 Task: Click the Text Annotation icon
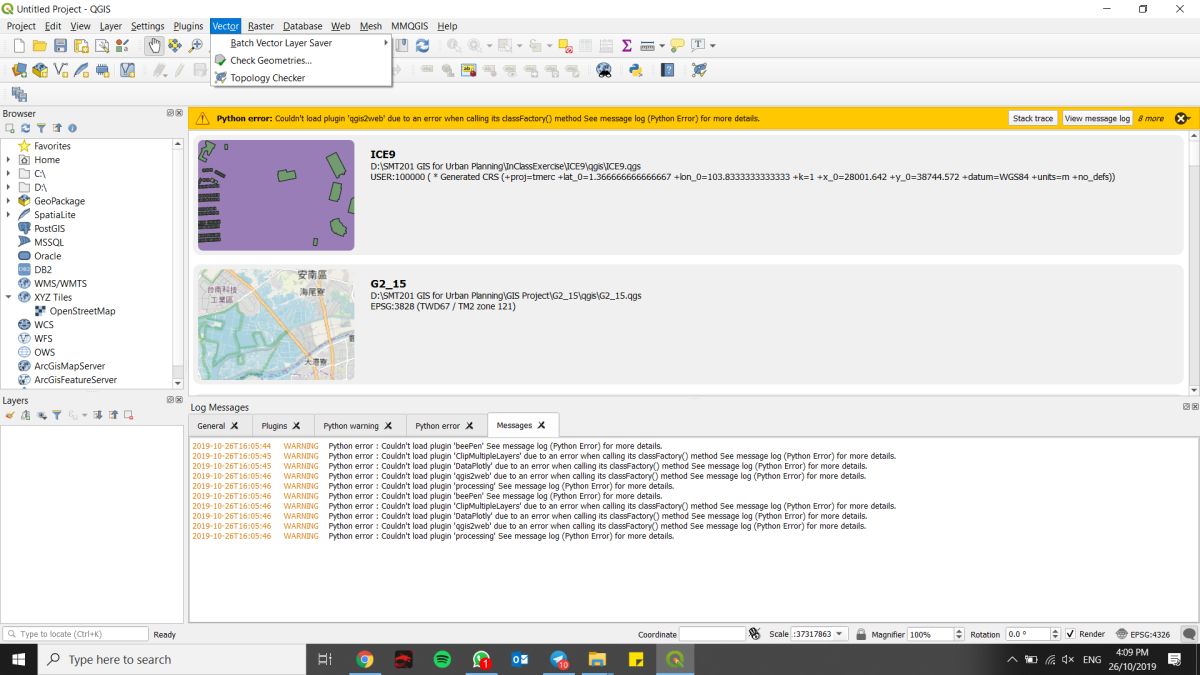click(698, 46)
